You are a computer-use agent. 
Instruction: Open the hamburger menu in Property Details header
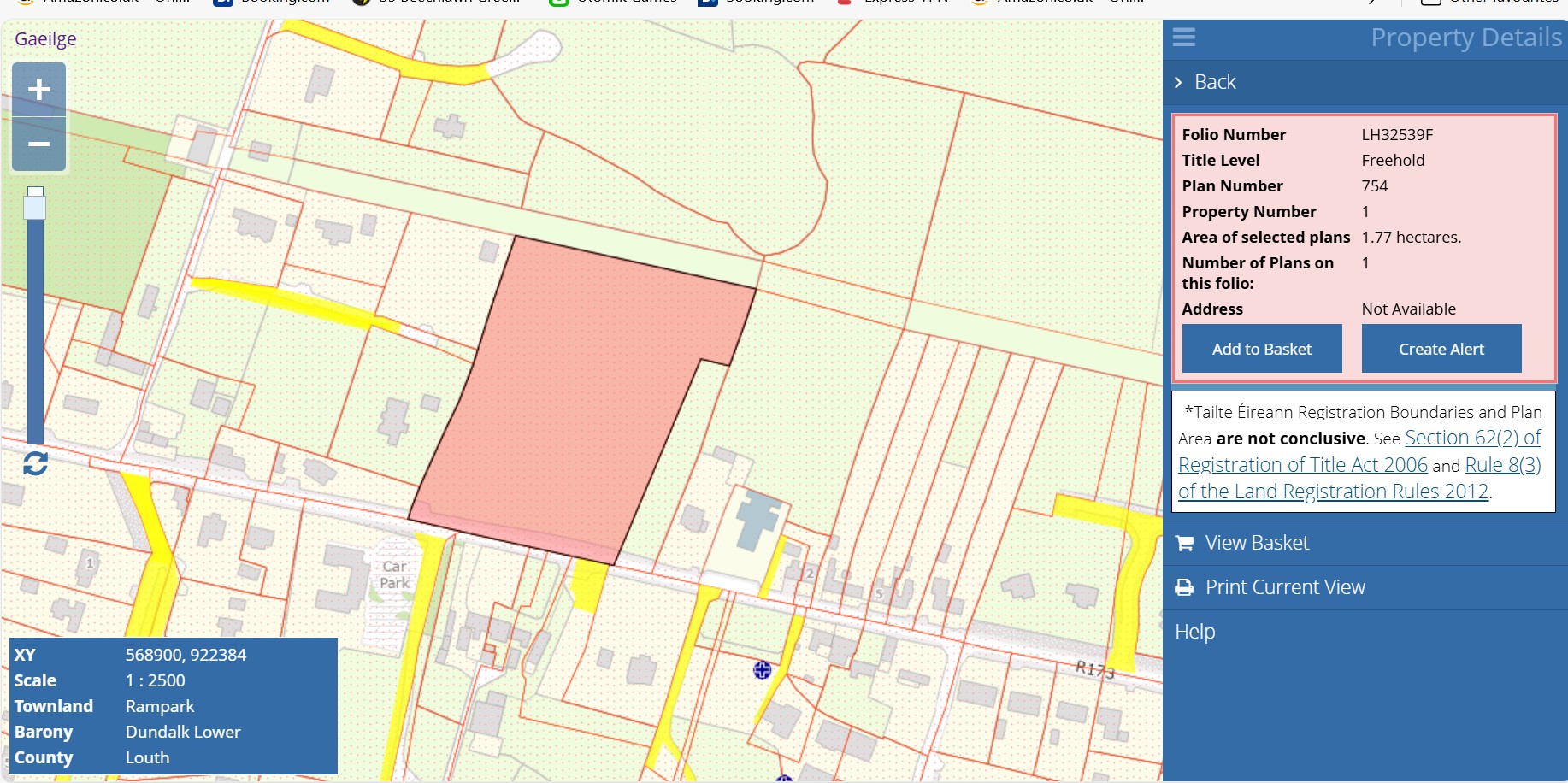[x=1184, y=38]
